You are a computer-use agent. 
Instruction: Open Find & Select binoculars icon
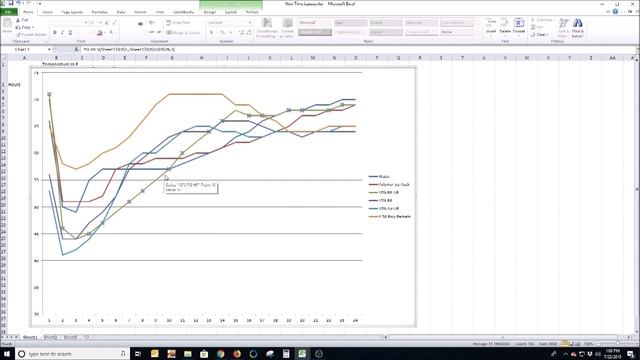coord(578,28)
